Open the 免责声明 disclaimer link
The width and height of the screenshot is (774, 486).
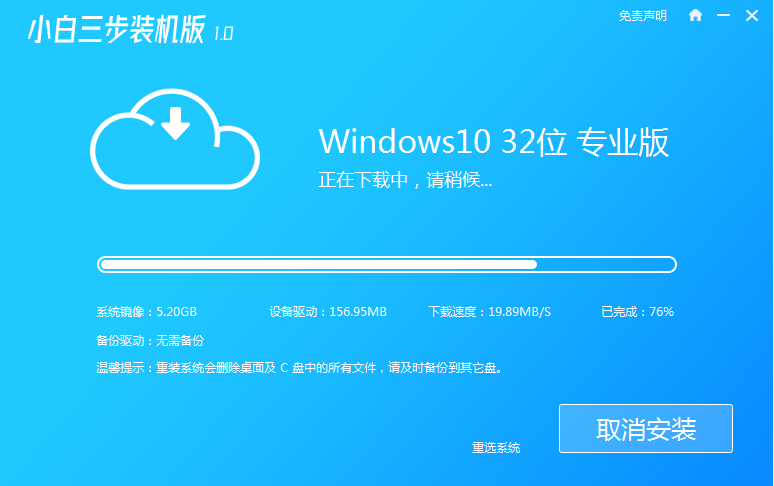643,16
